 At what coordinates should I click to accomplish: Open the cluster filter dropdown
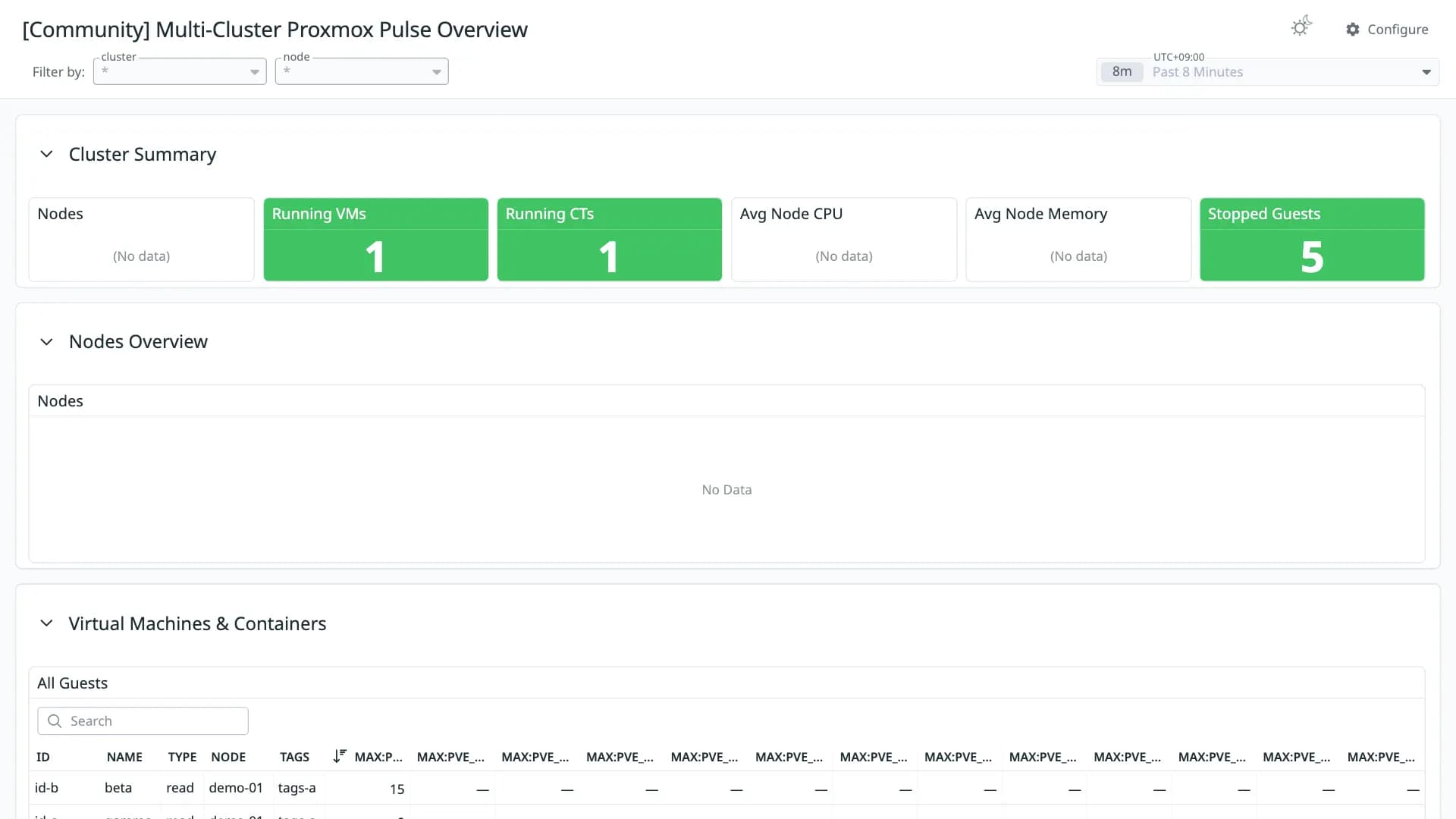point(180,71)
